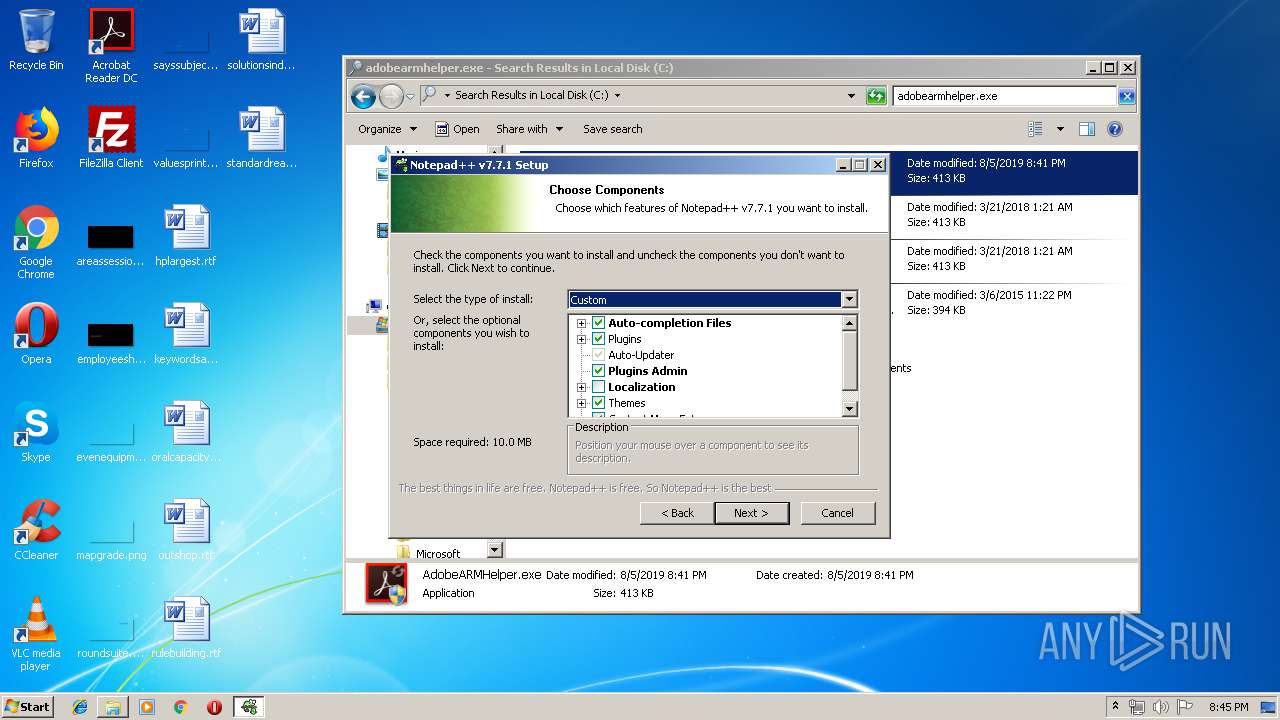Open Windows Explorer taskbar button
The height and width of the screenshot is (720, 1280).
[113, 707]
